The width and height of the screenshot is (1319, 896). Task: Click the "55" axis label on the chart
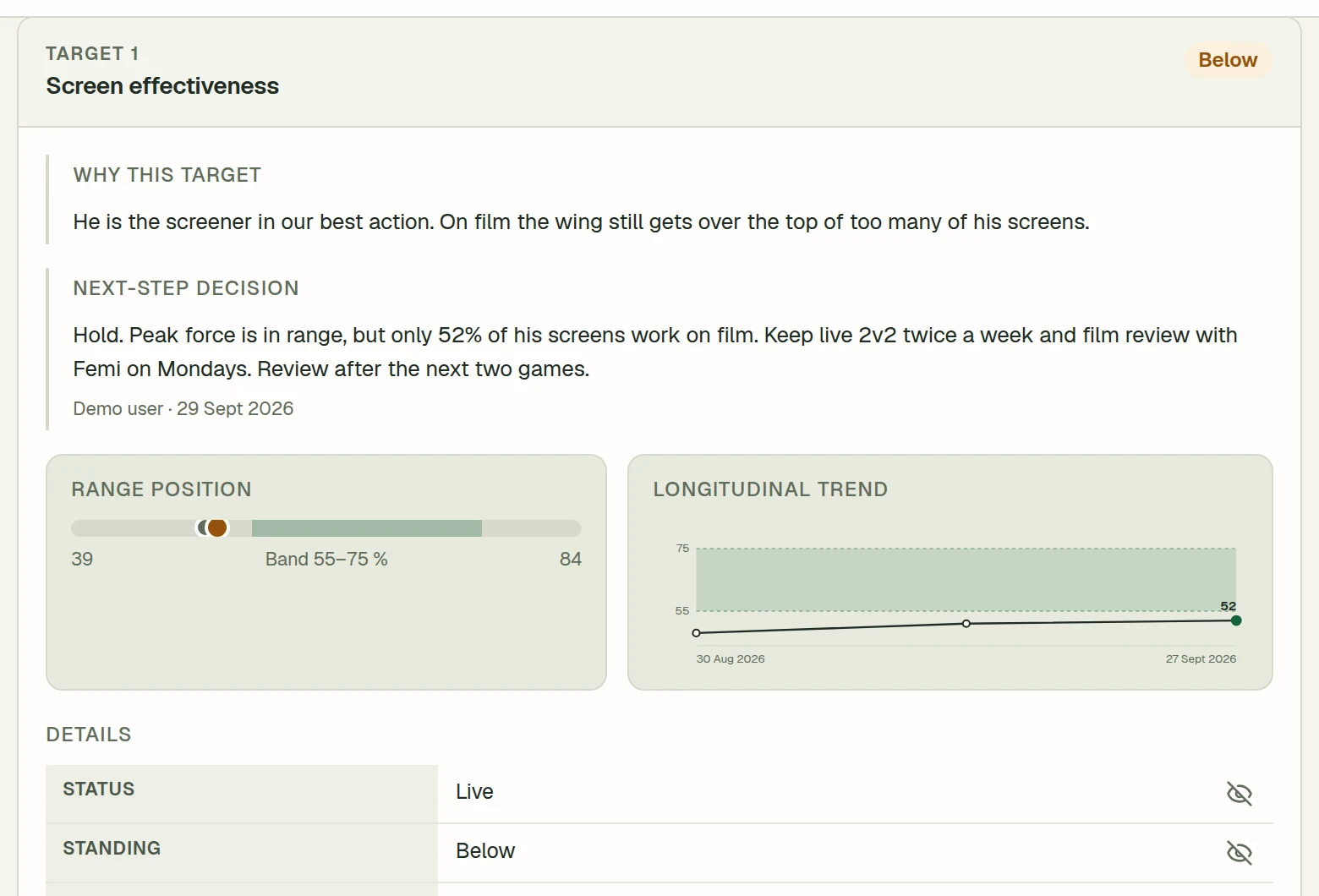(x=682, y=610)
